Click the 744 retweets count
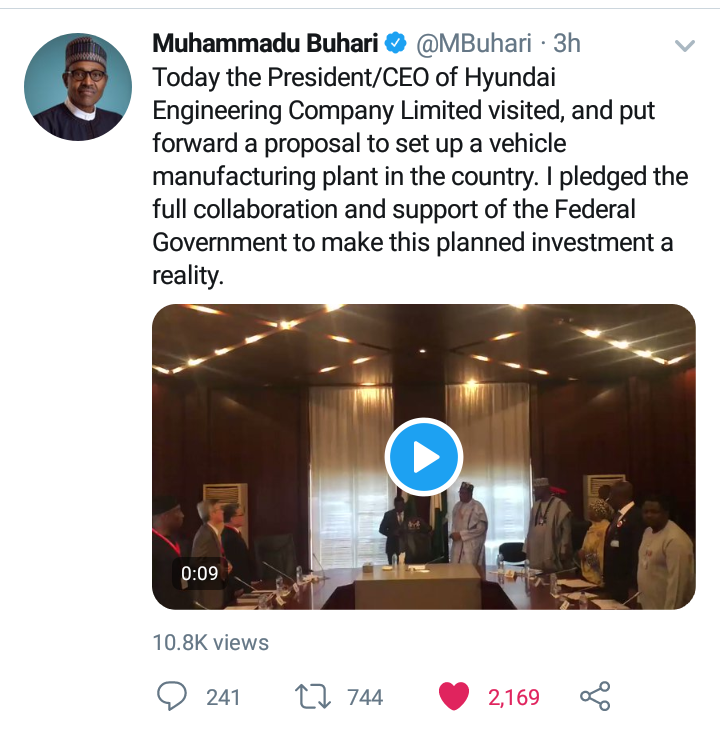Screen dimensions: 720x734 tap(365, 697)
